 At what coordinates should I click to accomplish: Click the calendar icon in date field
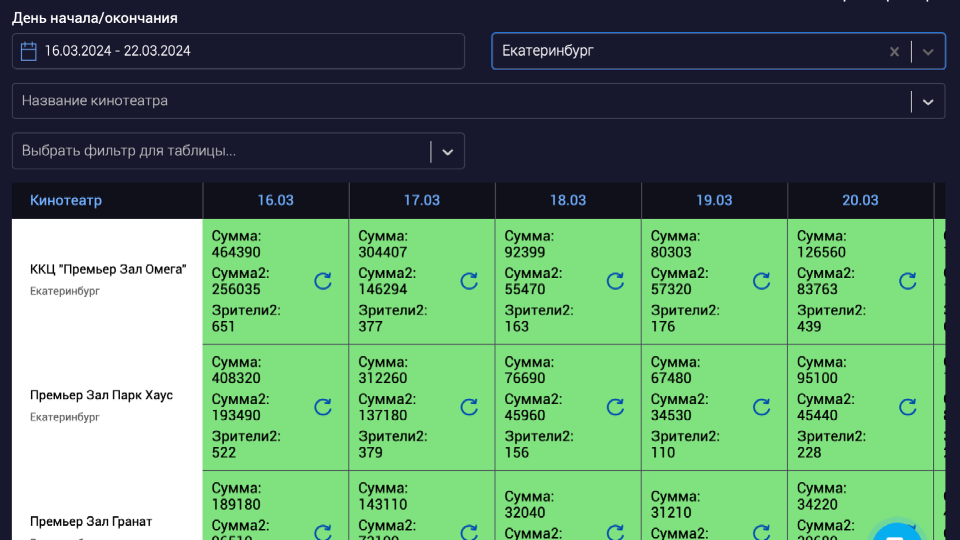29,51
